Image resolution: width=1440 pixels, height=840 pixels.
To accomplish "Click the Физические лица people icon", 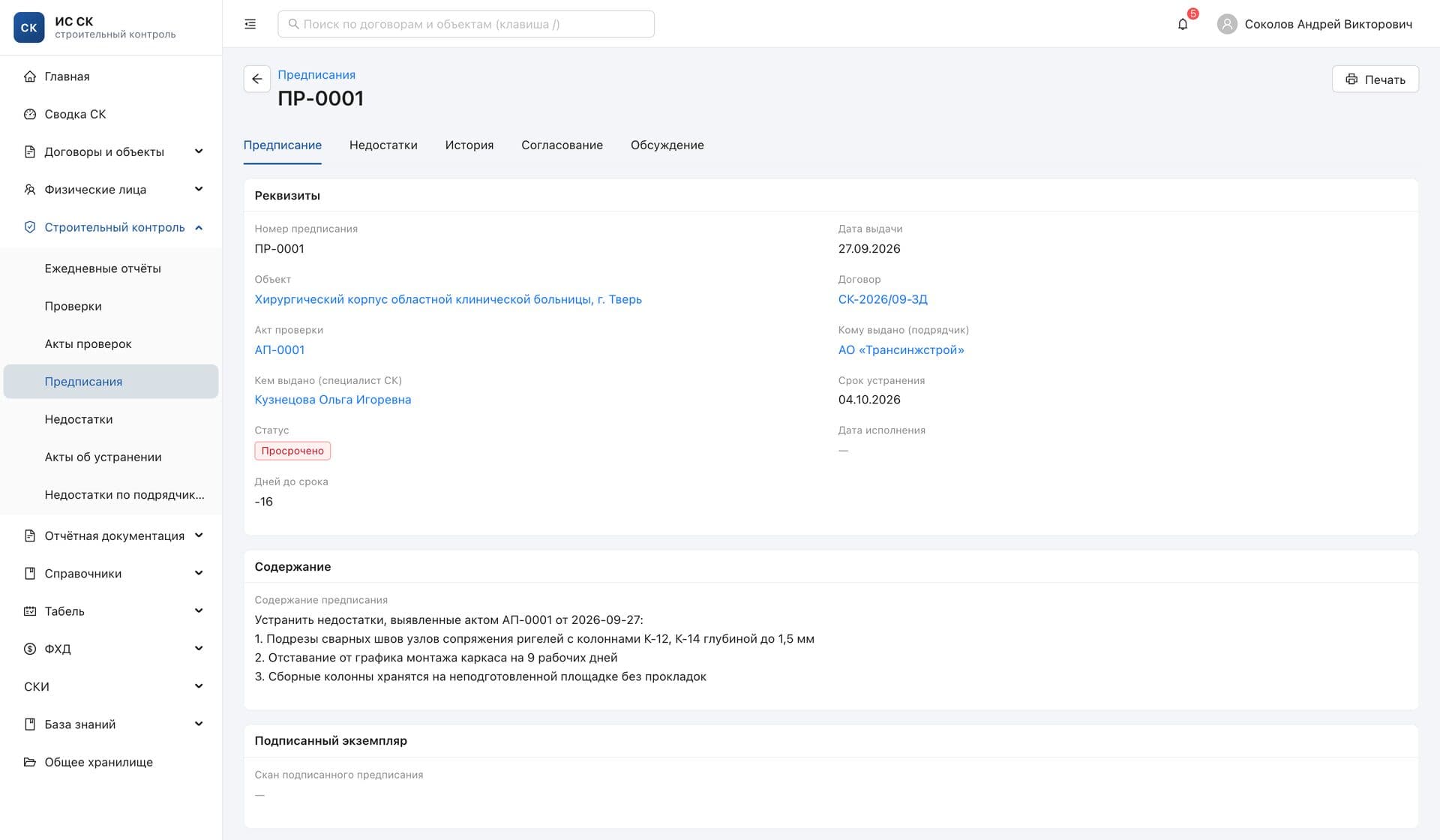I will click(x=30, y=190).
